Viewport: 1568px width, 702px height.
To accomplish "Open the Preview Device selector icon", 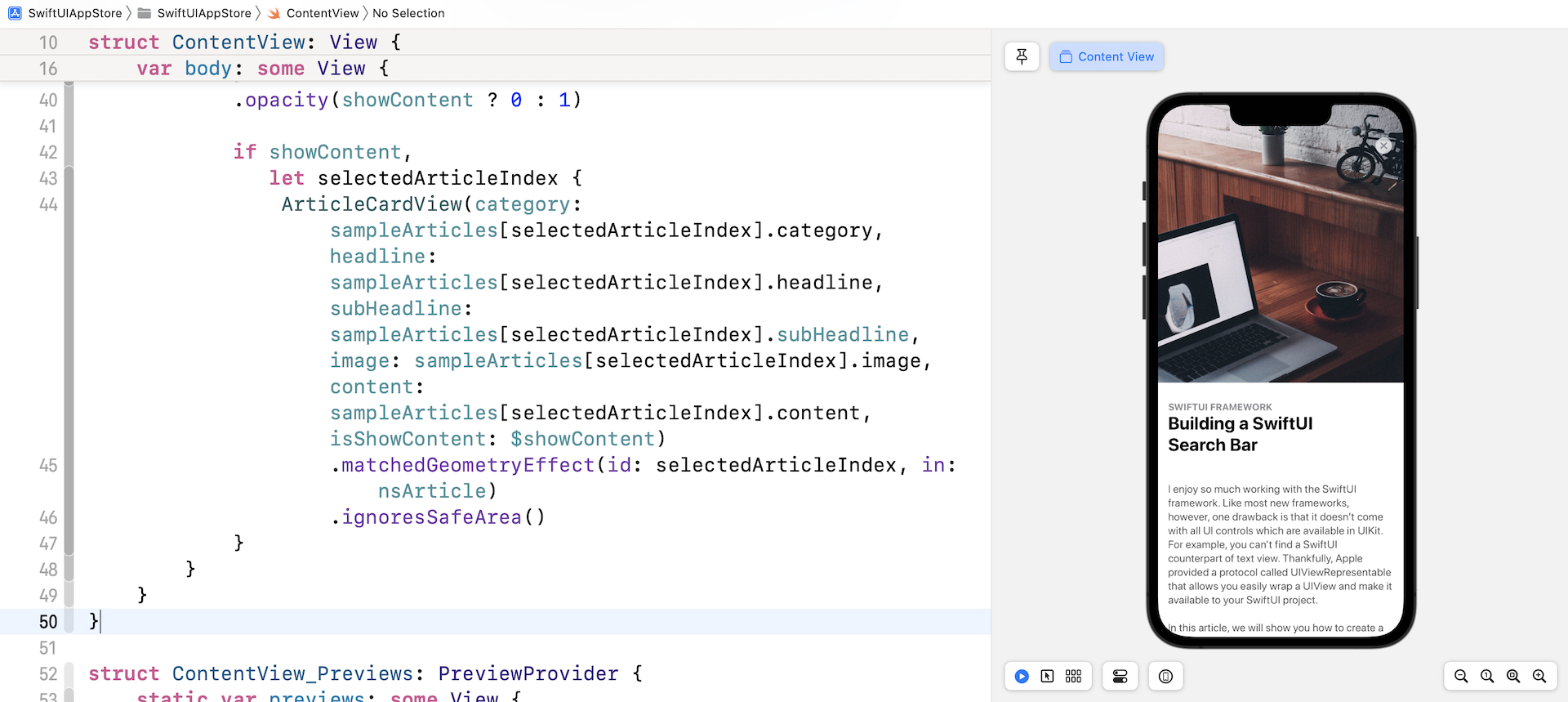I will 1165,676.
